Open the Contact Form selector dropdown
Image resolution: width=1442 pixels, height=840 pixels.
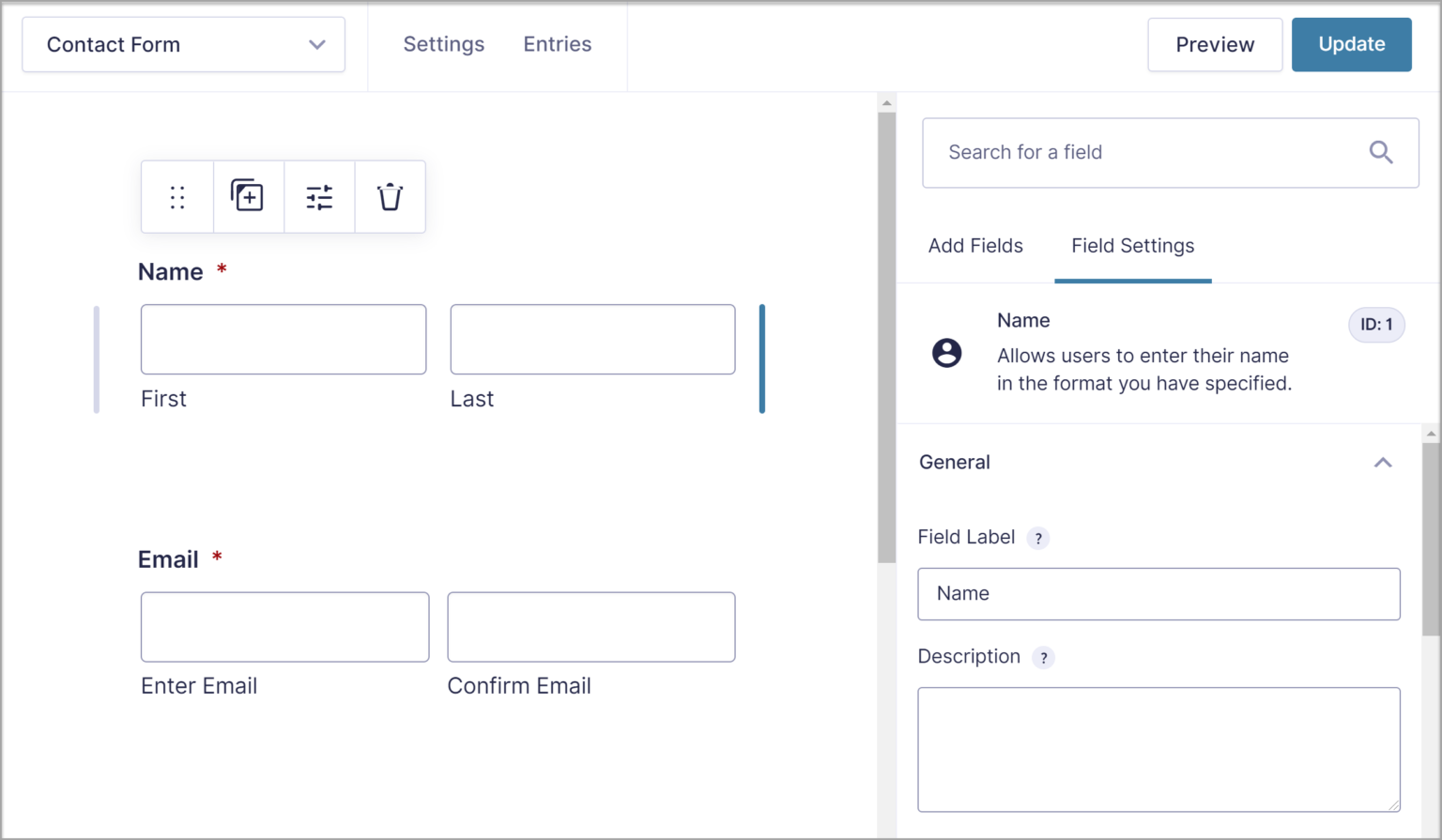coord(183,44)
